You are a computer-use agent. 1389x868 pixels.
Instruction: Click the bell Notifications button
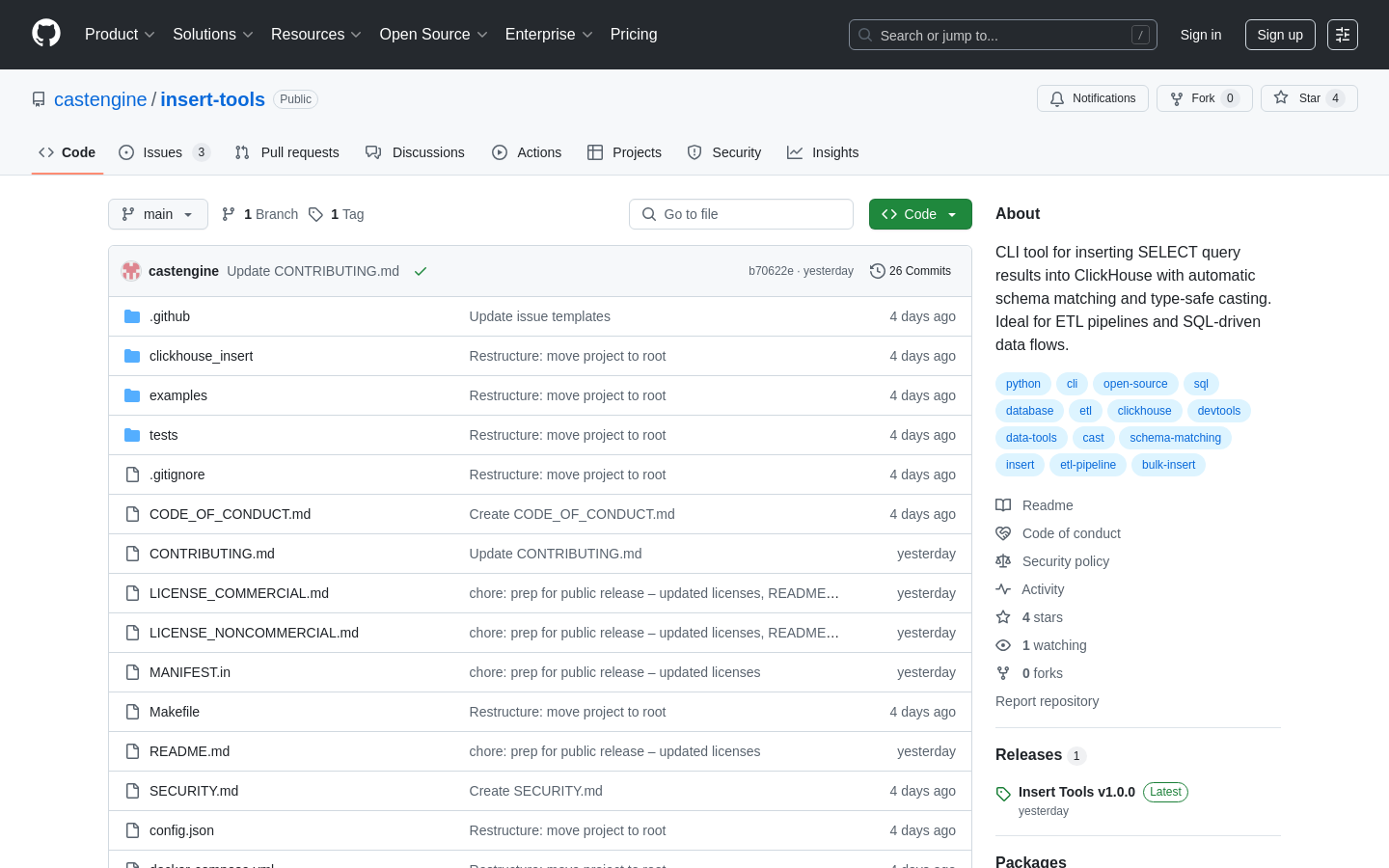point(1092,98)
